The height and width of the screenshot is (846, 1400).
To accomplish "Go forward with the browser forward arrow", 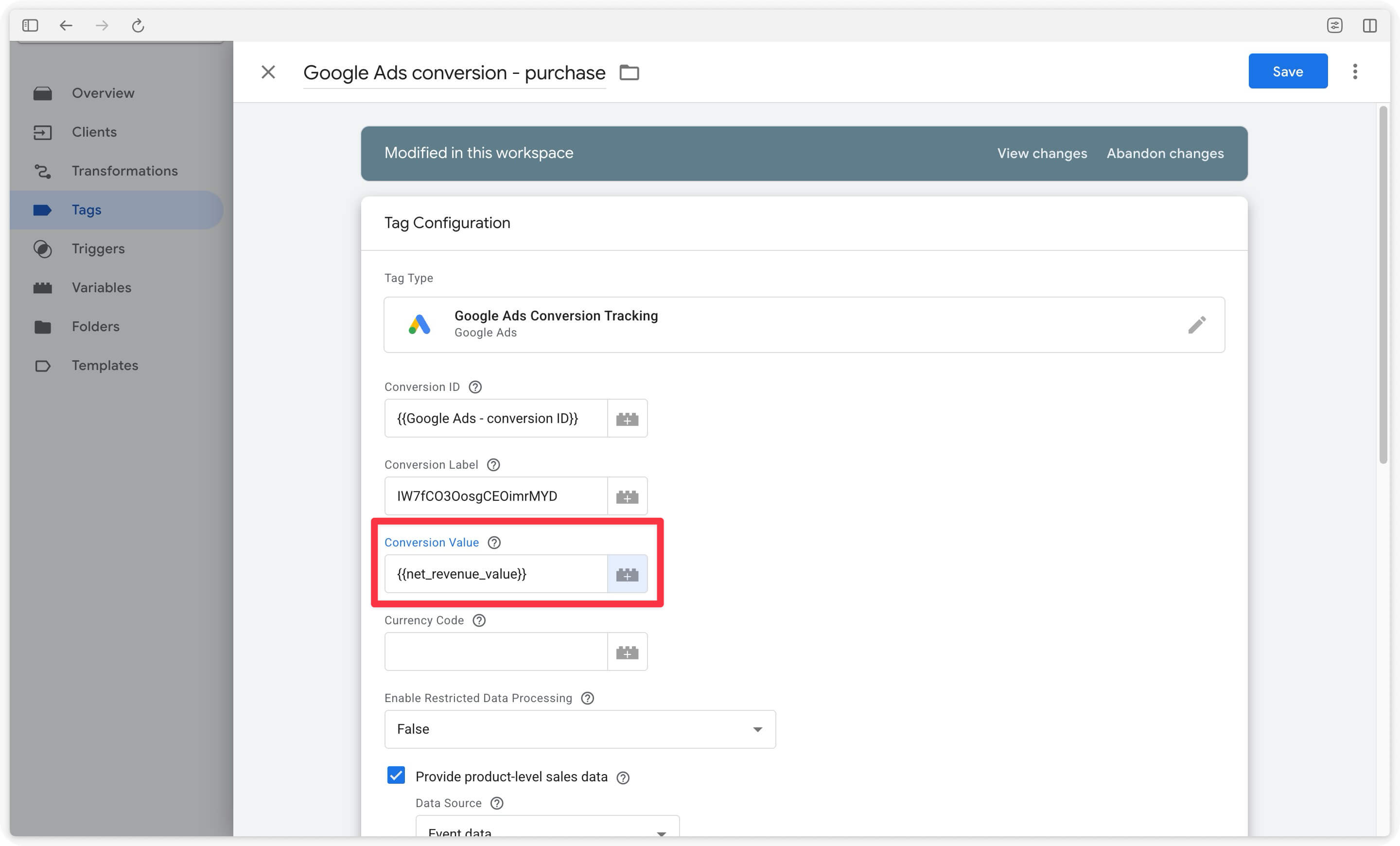I will coord(102,25).
